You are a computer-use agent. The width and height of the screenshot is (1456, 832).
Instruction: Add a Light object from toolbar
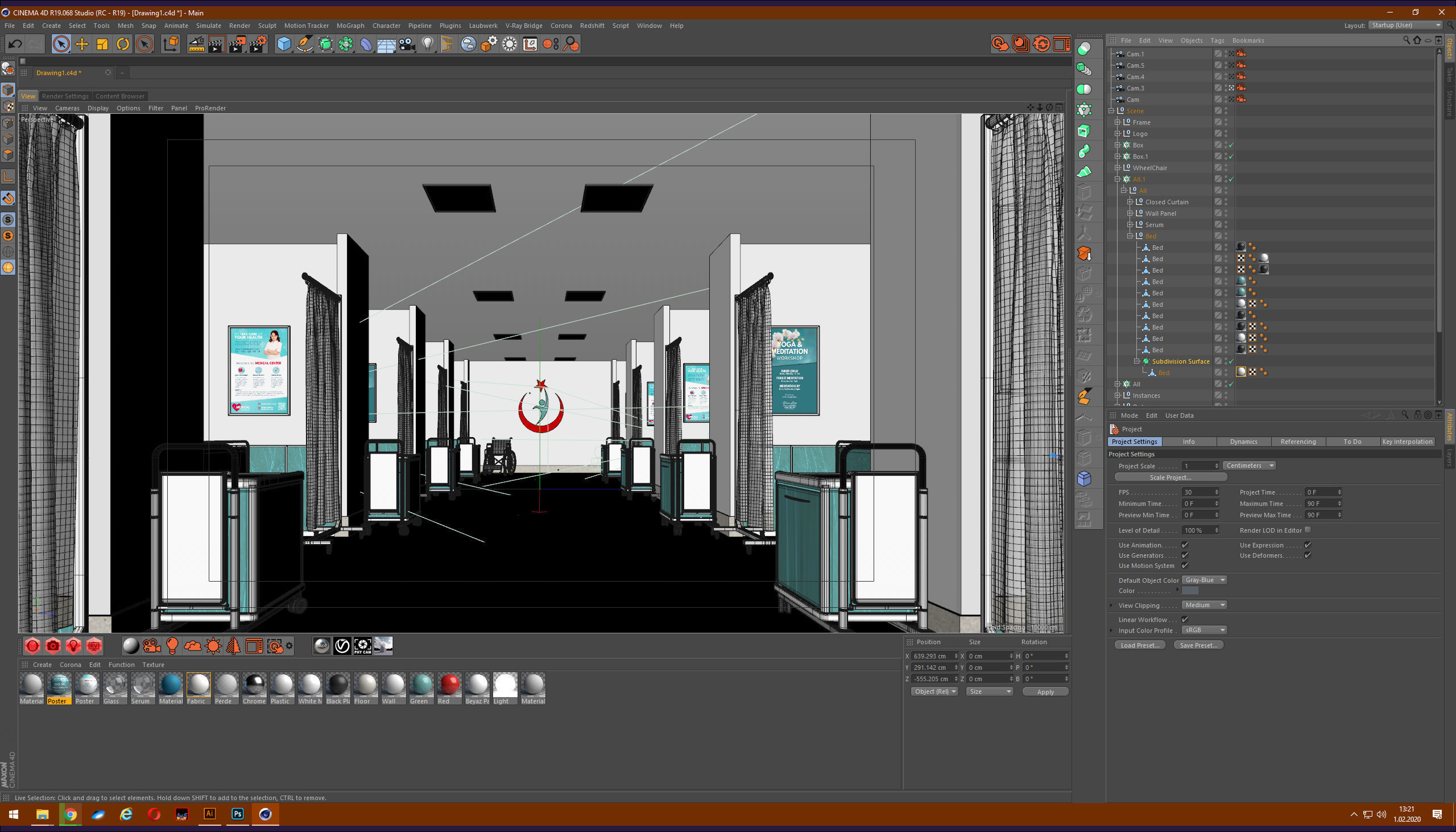pyautogui.click(x=427, y=44)
